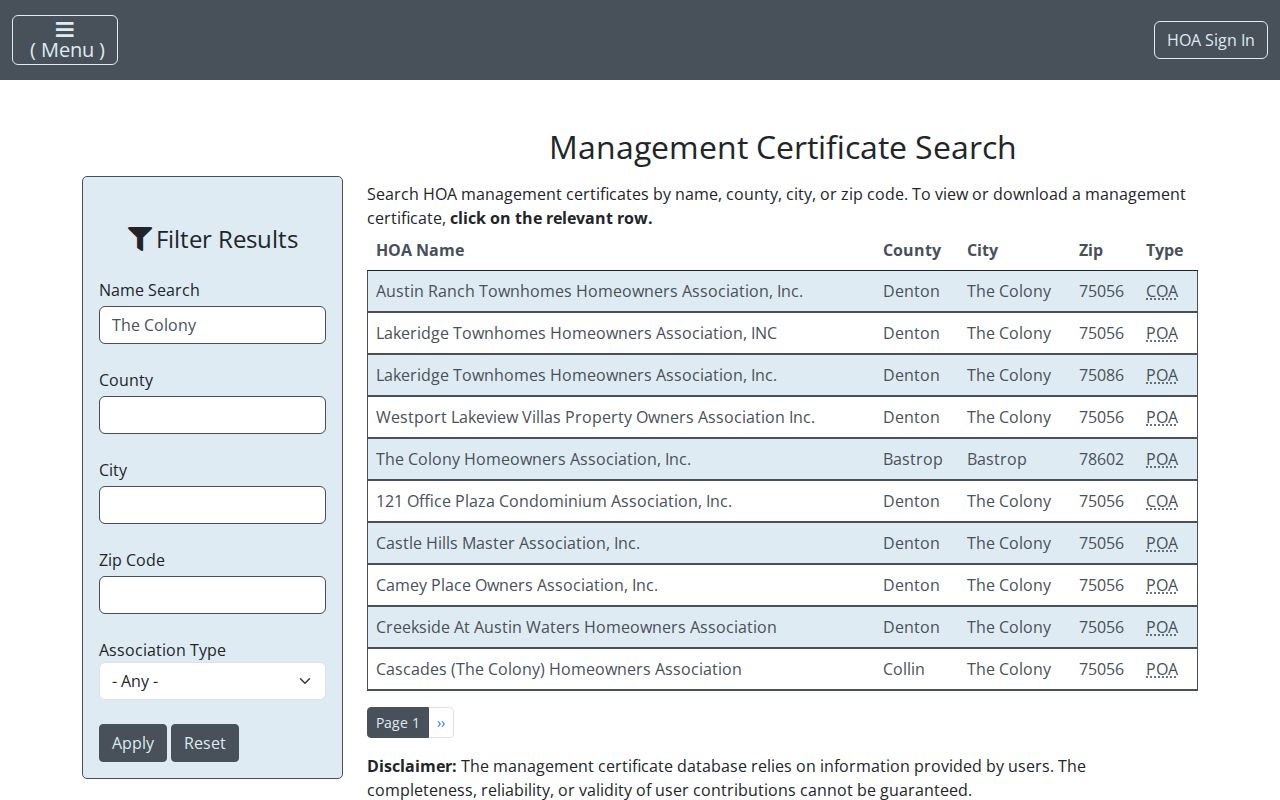Open 121 Office Plaza Condominium Association row

tap(782, 501)
